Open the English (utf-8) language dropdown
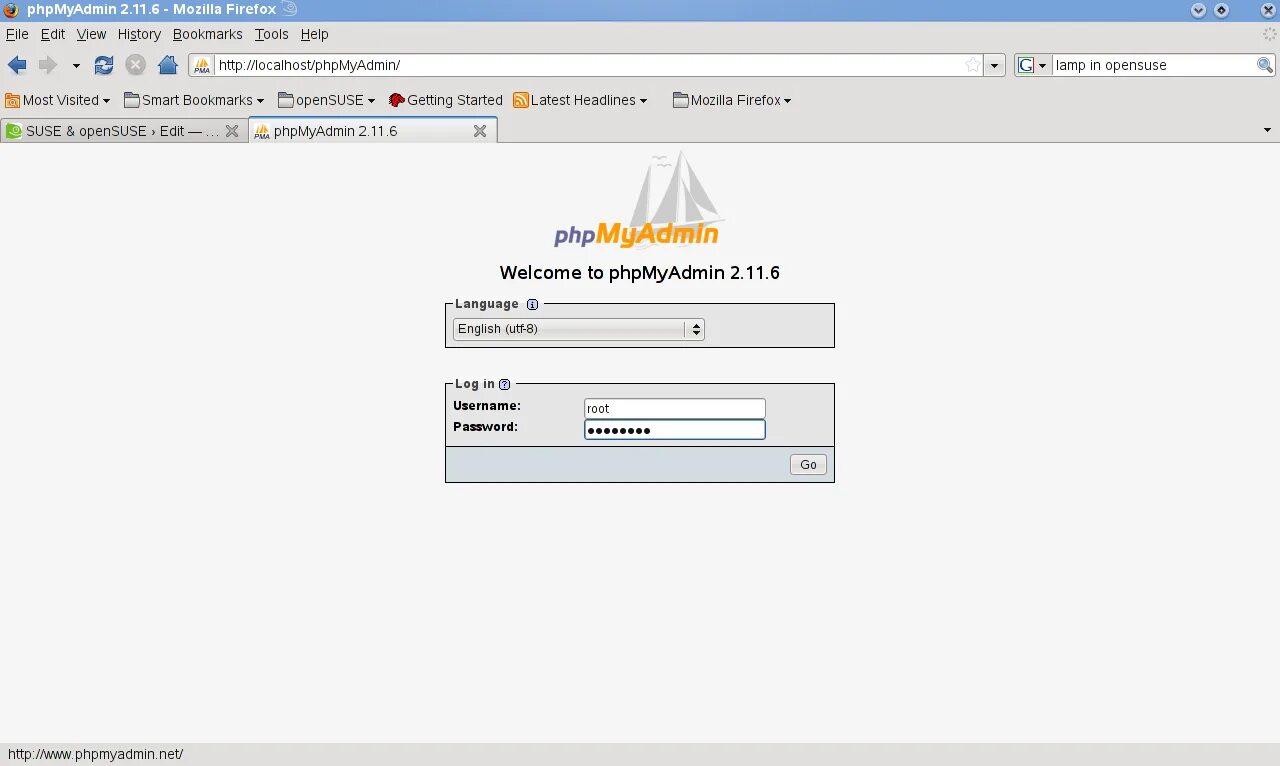Screen dimensions: 1280x766 point(579,329)
